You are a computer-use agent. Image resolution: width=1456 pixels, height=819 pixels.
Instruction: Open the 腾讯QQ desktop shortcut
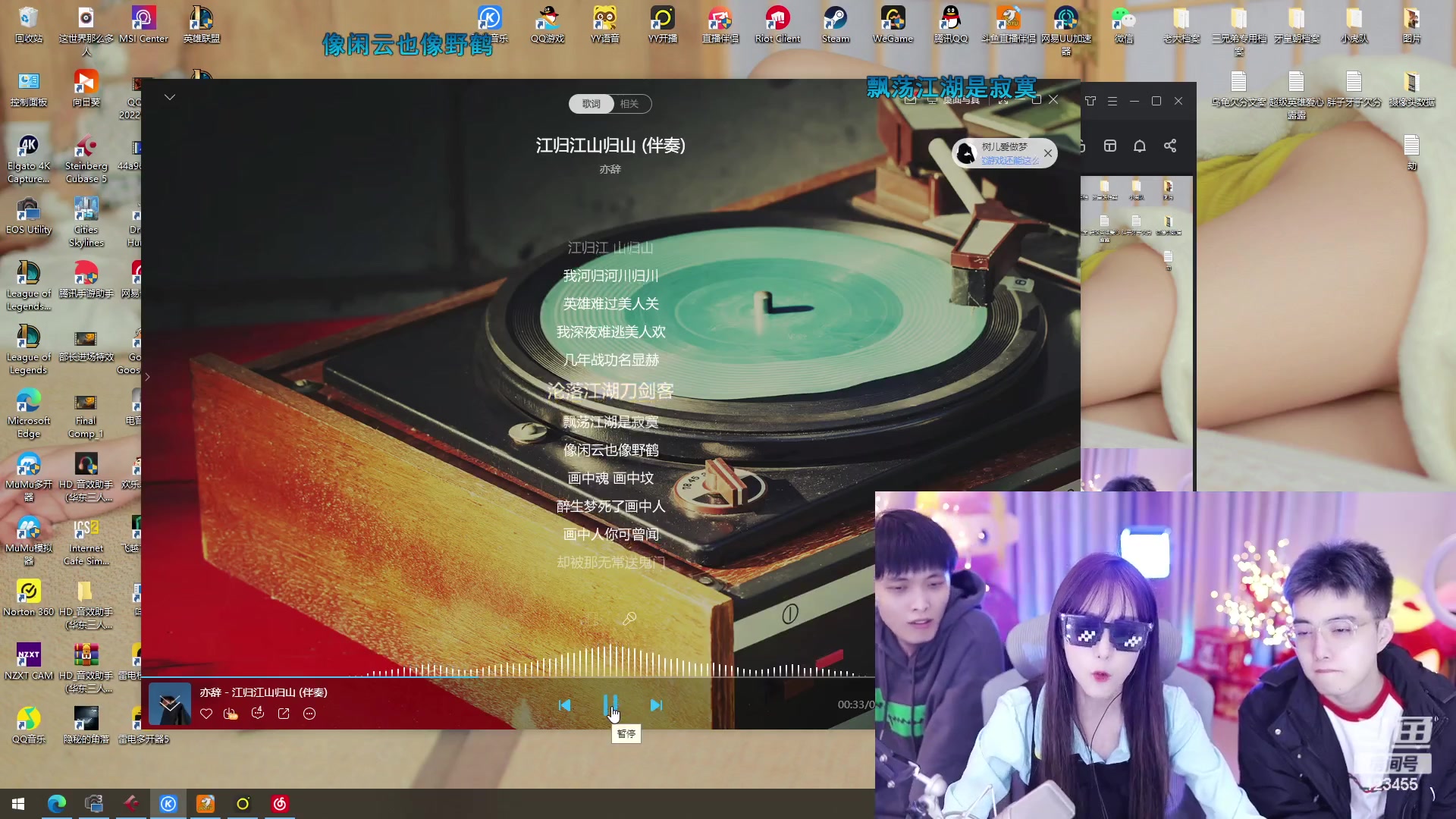951,24
